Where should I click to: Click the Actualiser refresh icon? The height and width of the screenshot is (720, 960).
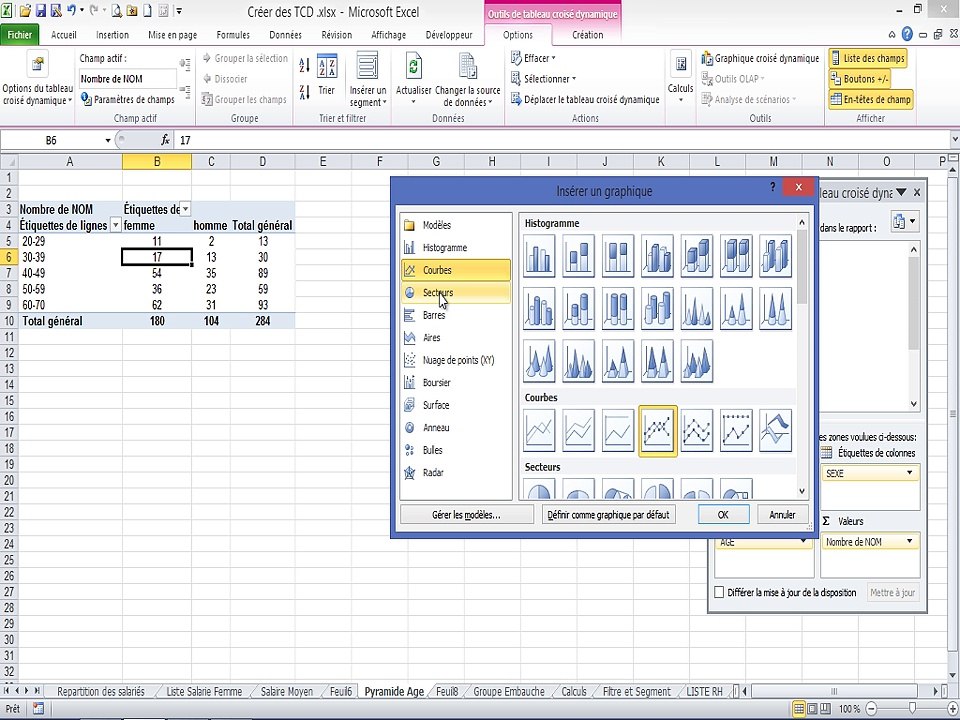tap(414, 66)
